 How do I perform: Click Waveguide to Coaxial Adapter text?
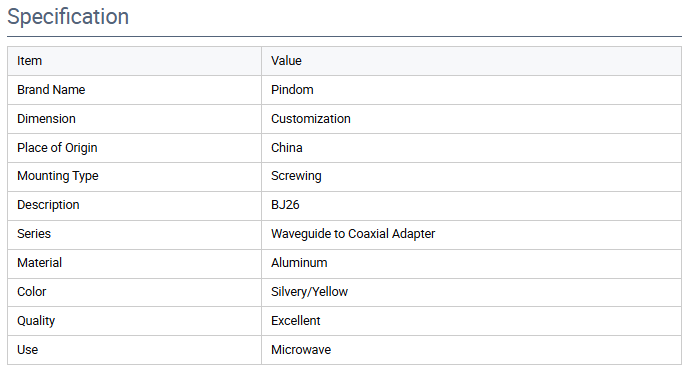click(x=353, y=234)
